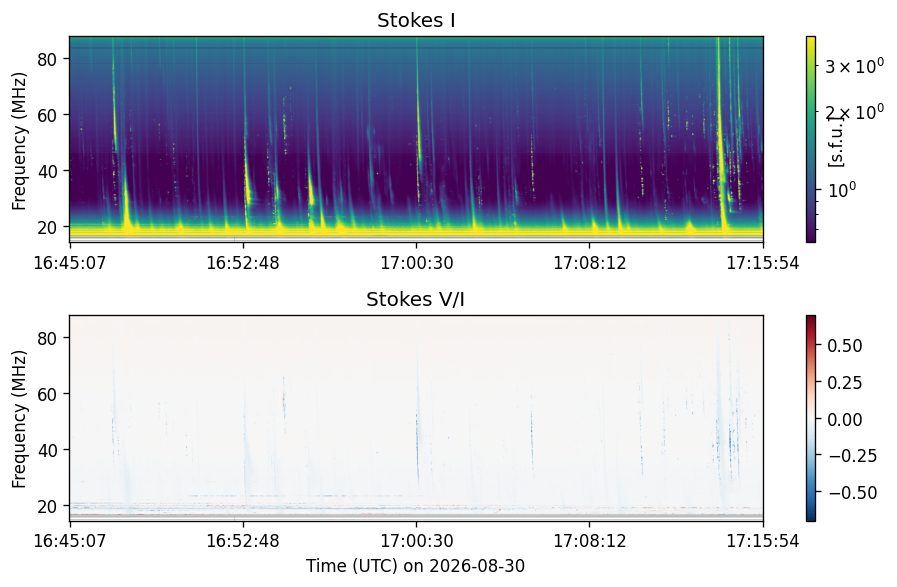Click the 16:45:07 tick on lower plot
The width and height of the screenshot is (897, 587).
click(70, 541)
